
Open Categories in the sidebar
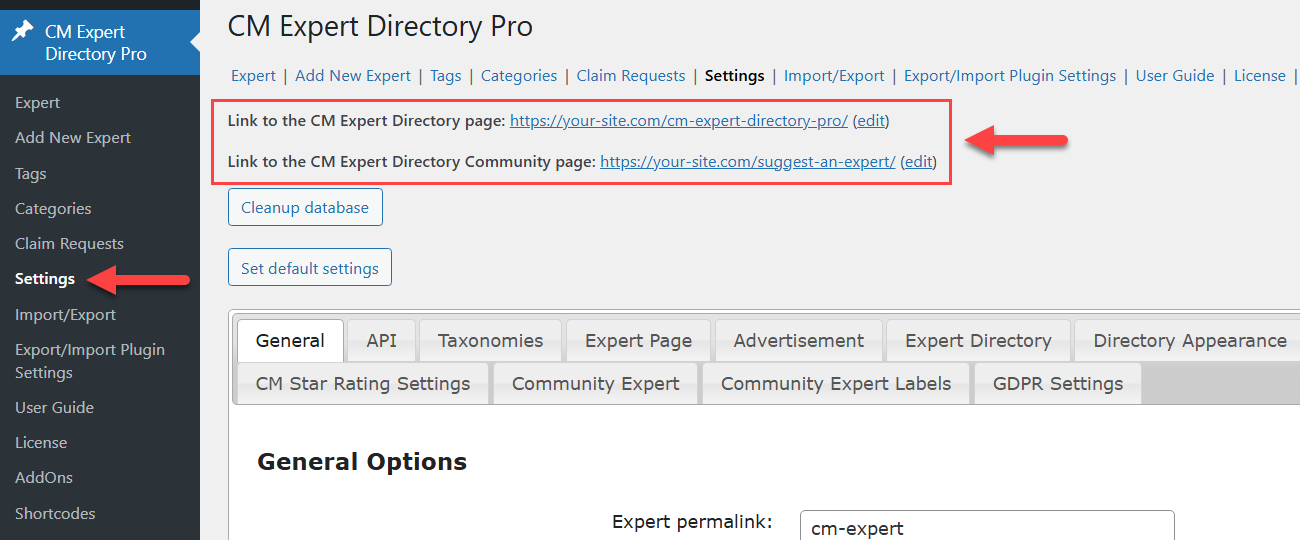point(53,209)
